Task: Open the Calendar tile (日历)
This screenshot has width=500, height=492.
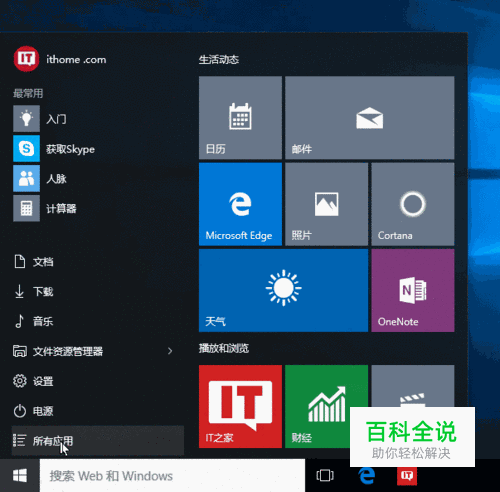Action: tap(240, 118)
